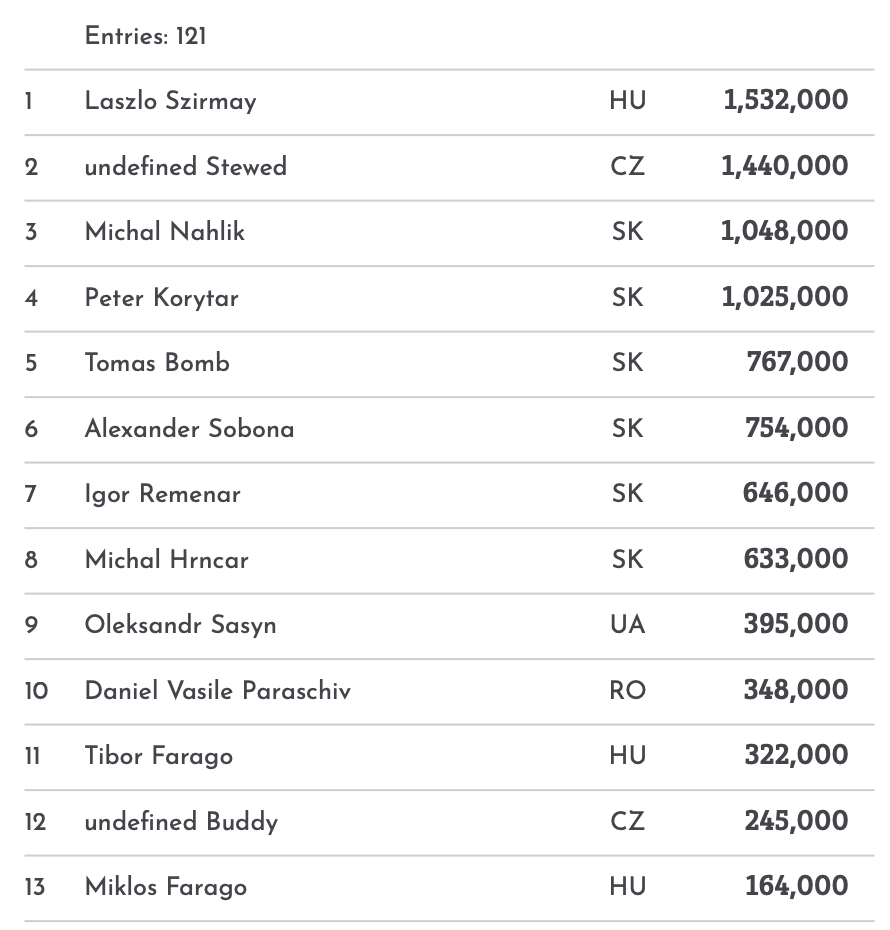Image resolution: width=890 pixels, height=930 pixels.
Task: Open Peter Korytar's player entry
Action: click(161, 298)
